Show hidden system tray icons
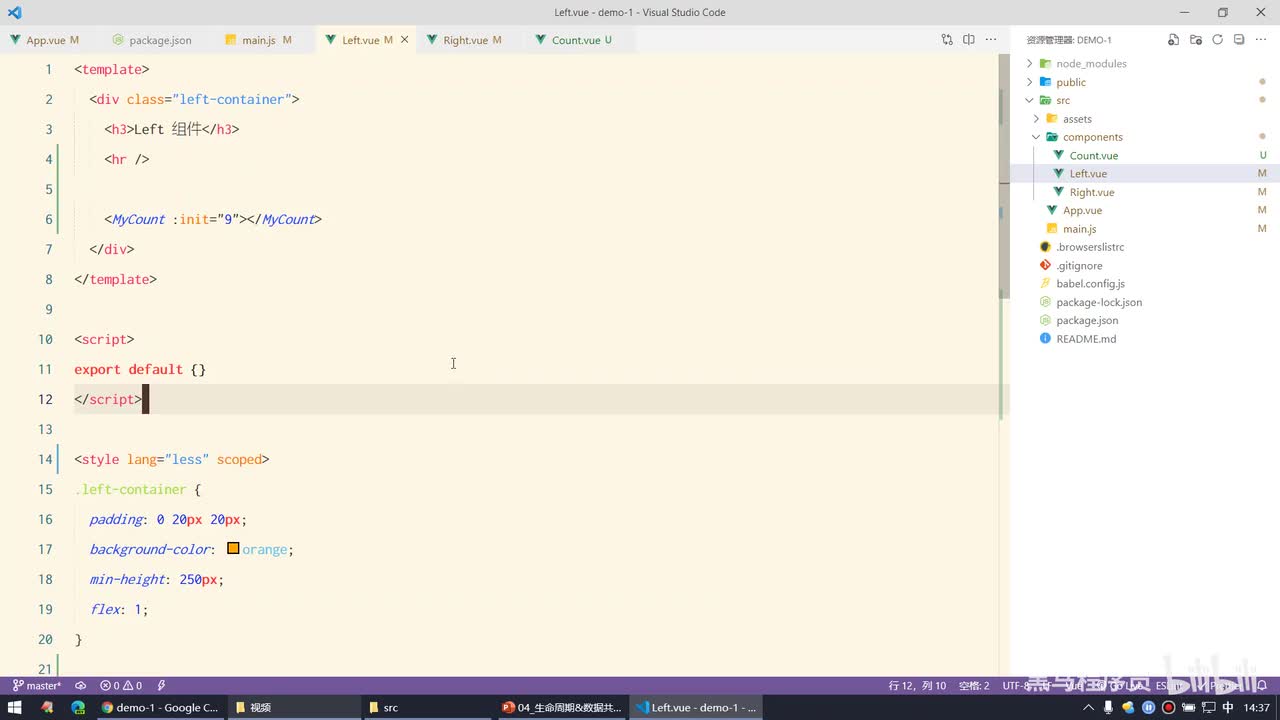Image resolution: width=1280 pixels, height=720 pixels. (1090, 707)
